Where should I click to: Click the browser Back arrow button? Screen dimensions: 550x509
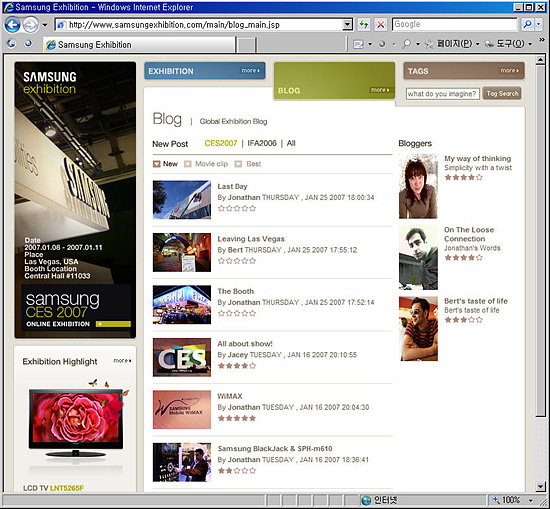click(12, 25)
